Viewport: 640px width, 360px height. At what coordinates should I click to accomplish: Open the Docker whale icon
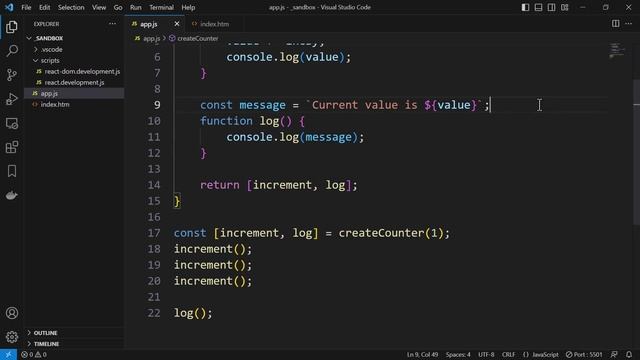[12, 195]
